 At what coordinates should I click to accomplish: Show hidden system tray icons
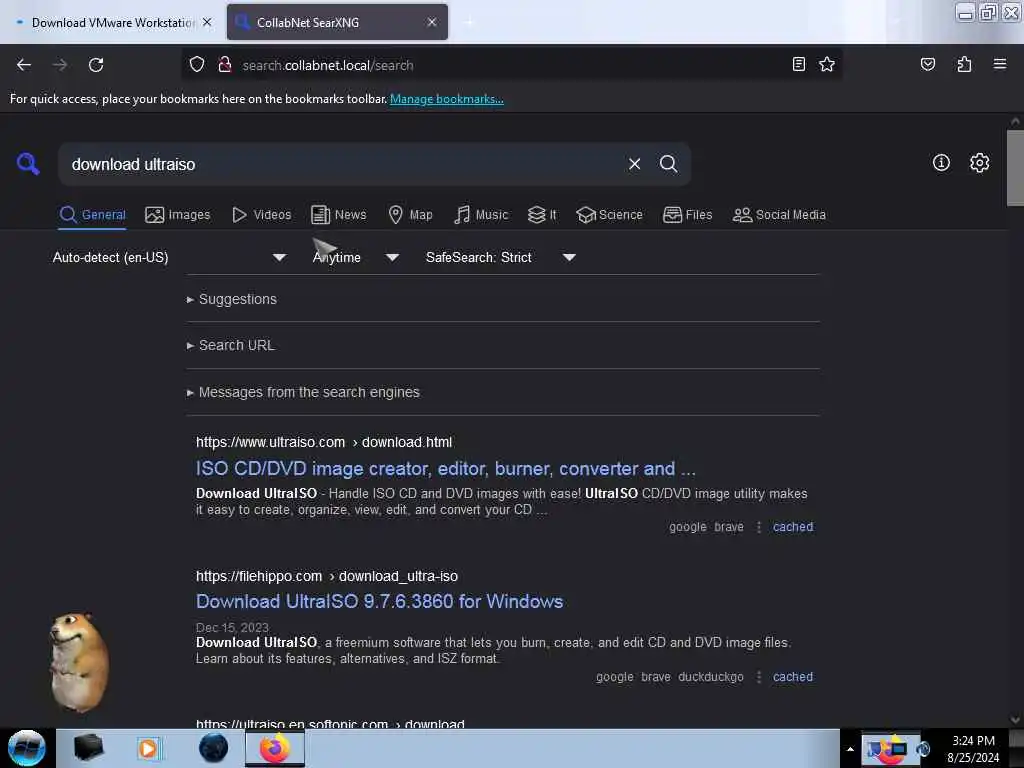[850, 749]
